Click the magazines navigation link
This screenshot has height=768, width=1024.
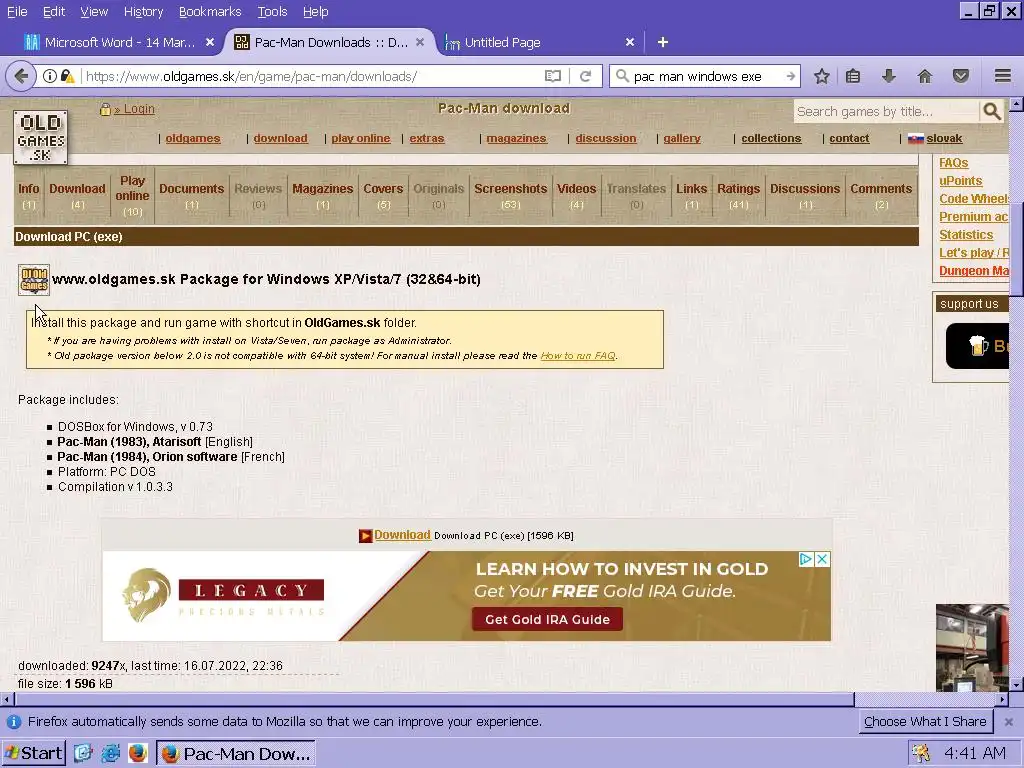click(516, 138)
